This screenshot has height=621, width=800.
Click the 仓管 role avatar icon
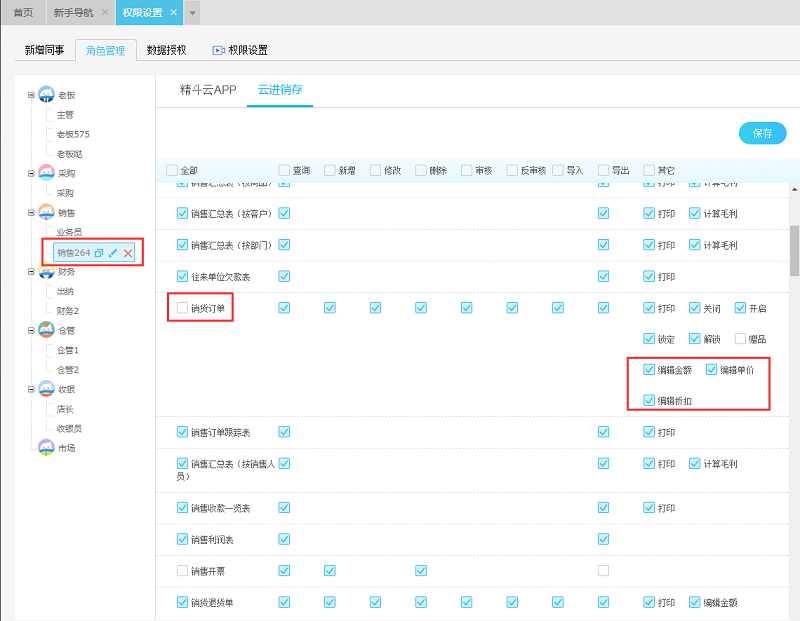click(x=46, y=330)
